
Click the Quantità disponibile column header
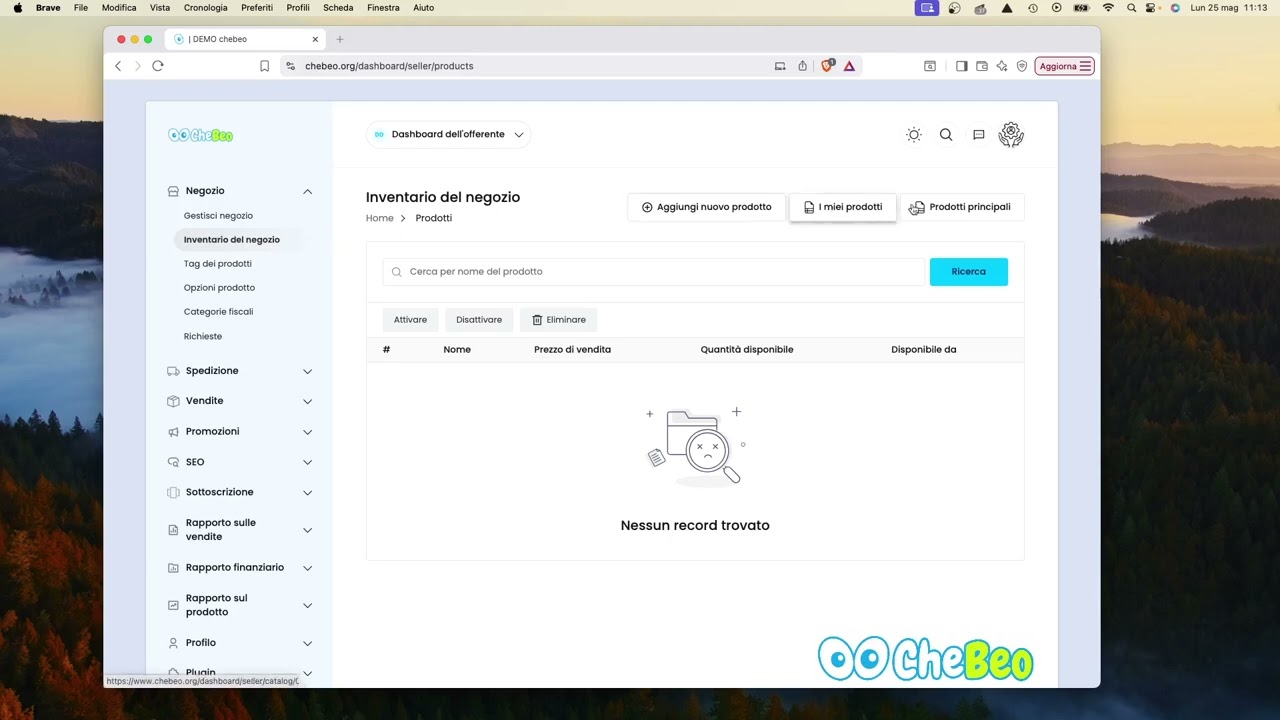click(x=747, y=350)
